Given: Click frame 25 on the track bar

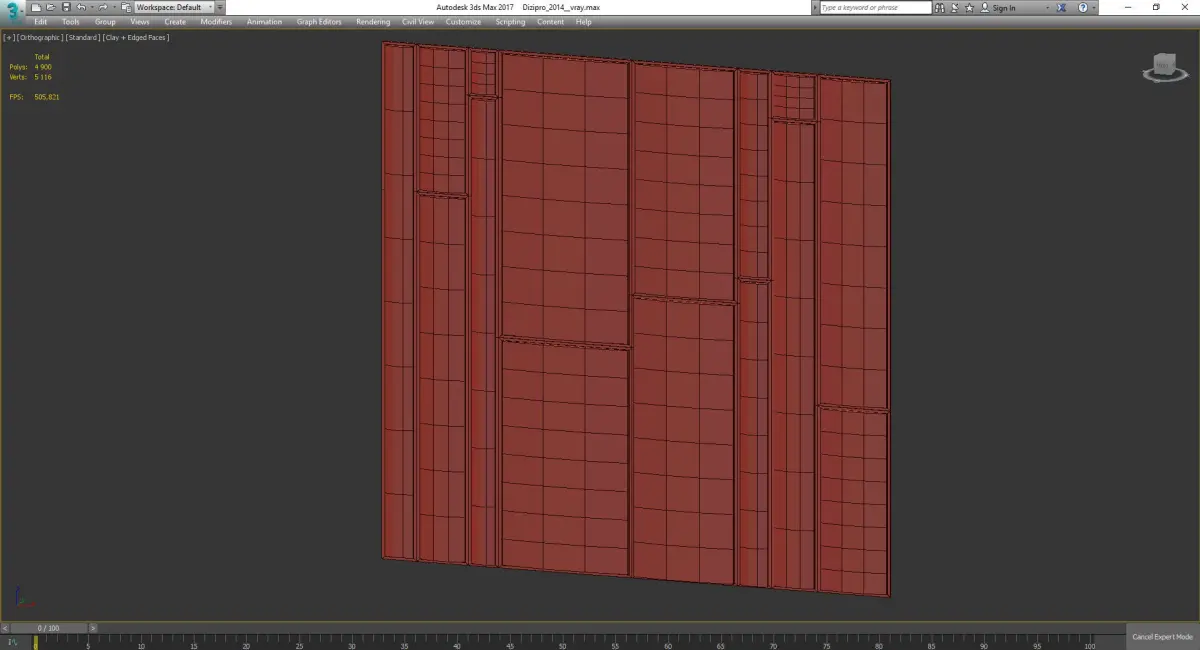Looking at the screenshot, I should tap(299, 641).
